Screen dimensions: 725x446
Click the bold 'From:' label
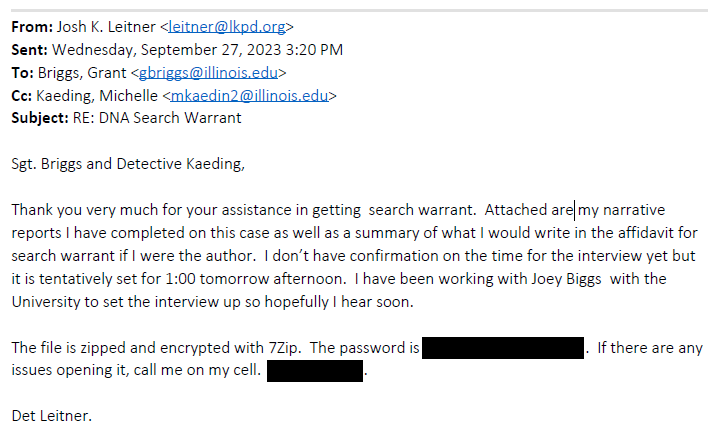pyautogui.click(x=32, y=27)
